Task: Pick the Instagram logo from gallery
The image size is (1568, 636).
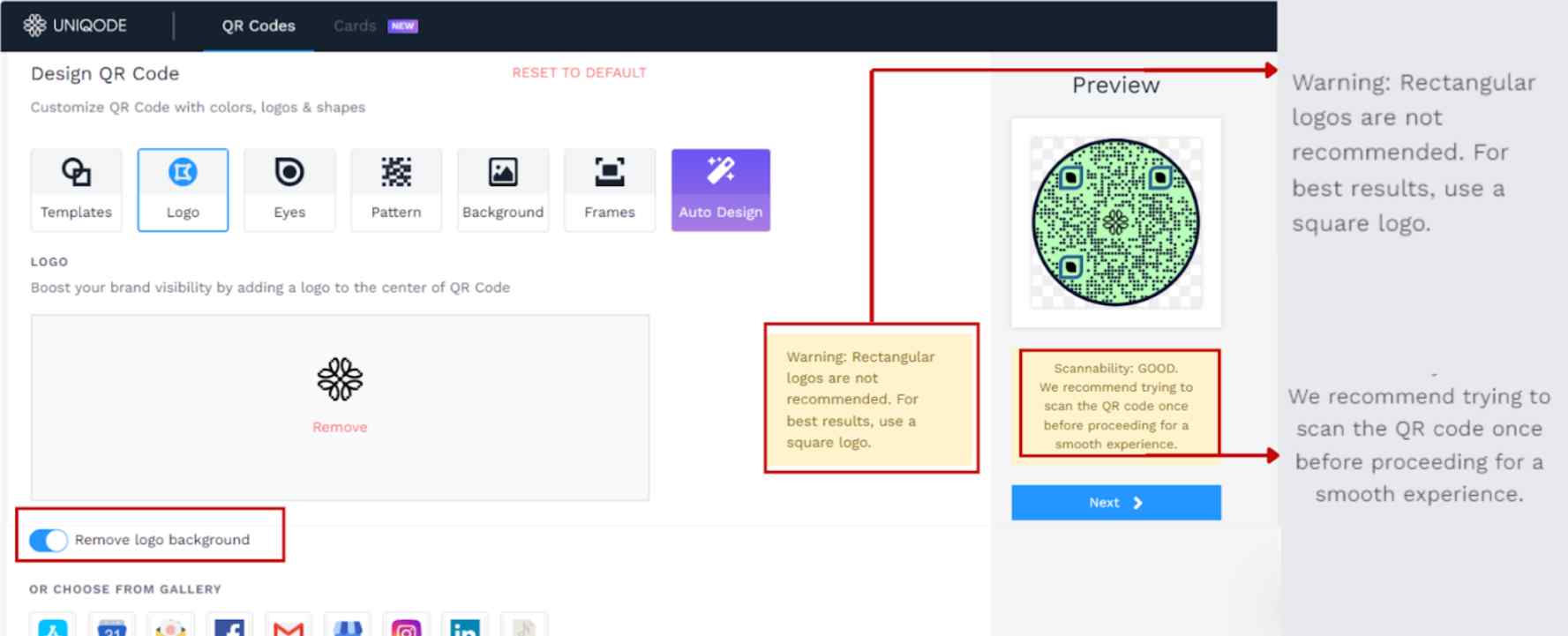Action: [406, 625]
